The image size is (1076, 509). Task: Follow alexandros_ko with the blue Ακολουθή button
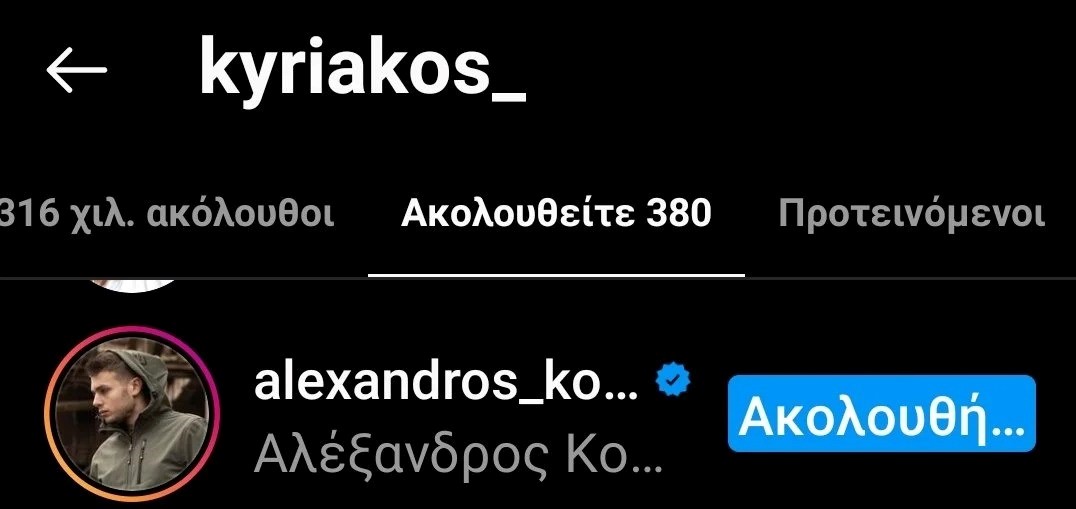click(x=882, y=414)
